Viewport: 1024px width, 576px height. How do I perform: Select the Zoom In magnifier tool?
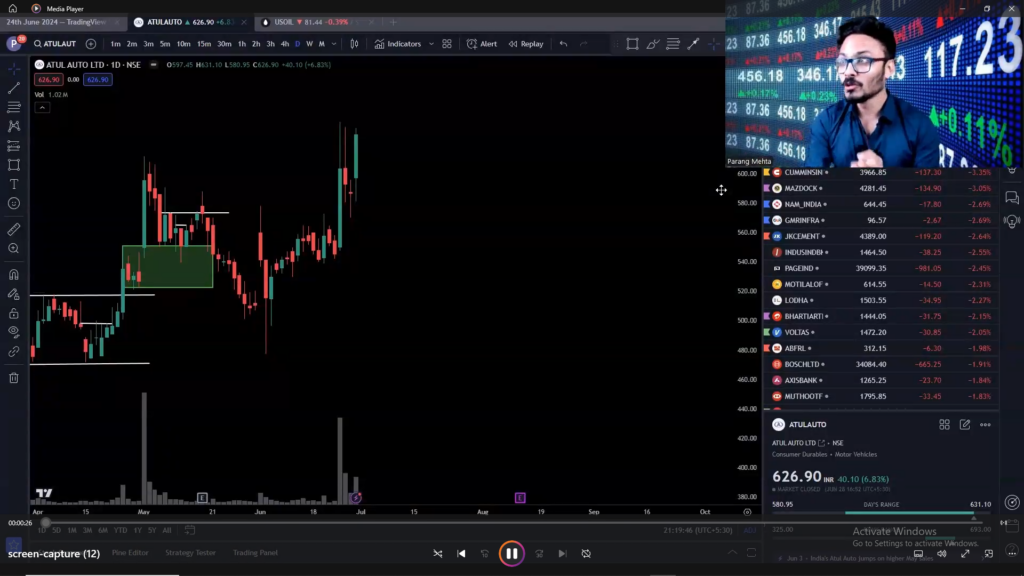pos(14,249)
